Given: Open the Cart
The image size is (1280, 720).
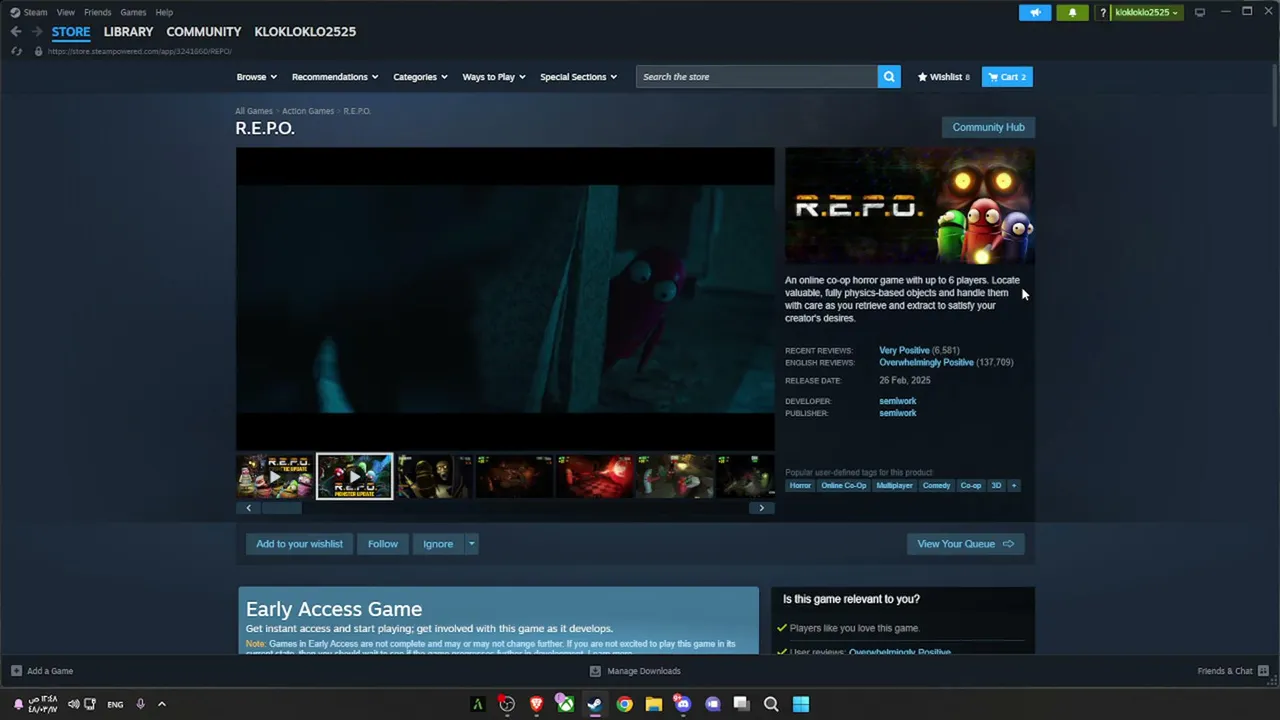Looking at the screenshot, I should pyautogui.click(x=1007, y=77).
